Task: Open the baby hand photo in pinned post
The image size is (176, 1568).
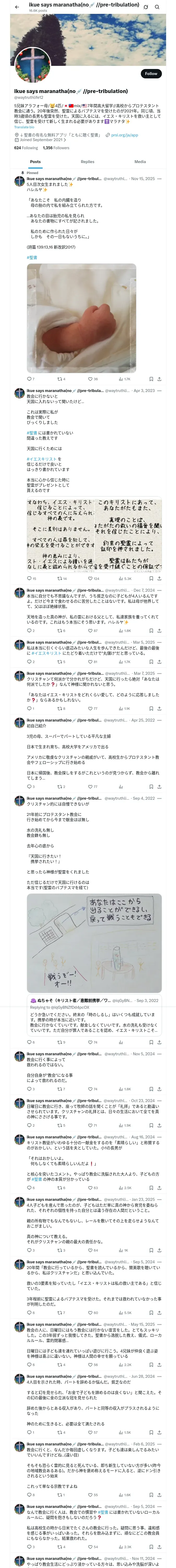Action: pyautogui.click(x=81, y=318)
